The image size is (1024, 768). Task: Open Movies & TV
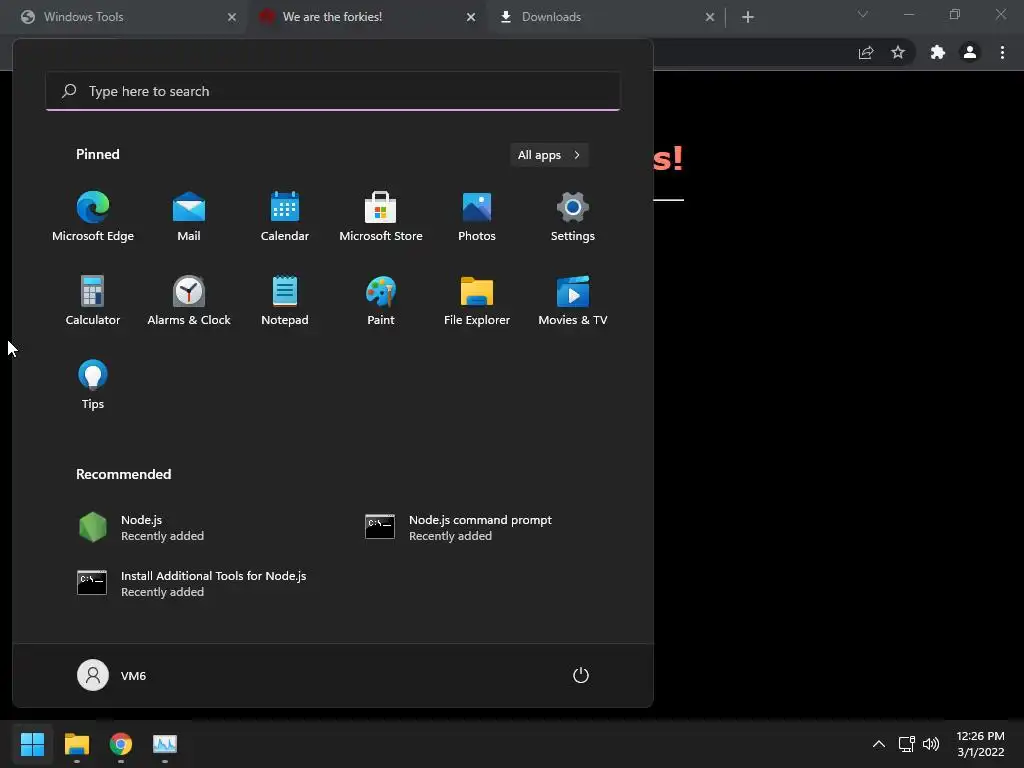pyautogui.click(x=573, y=300)
